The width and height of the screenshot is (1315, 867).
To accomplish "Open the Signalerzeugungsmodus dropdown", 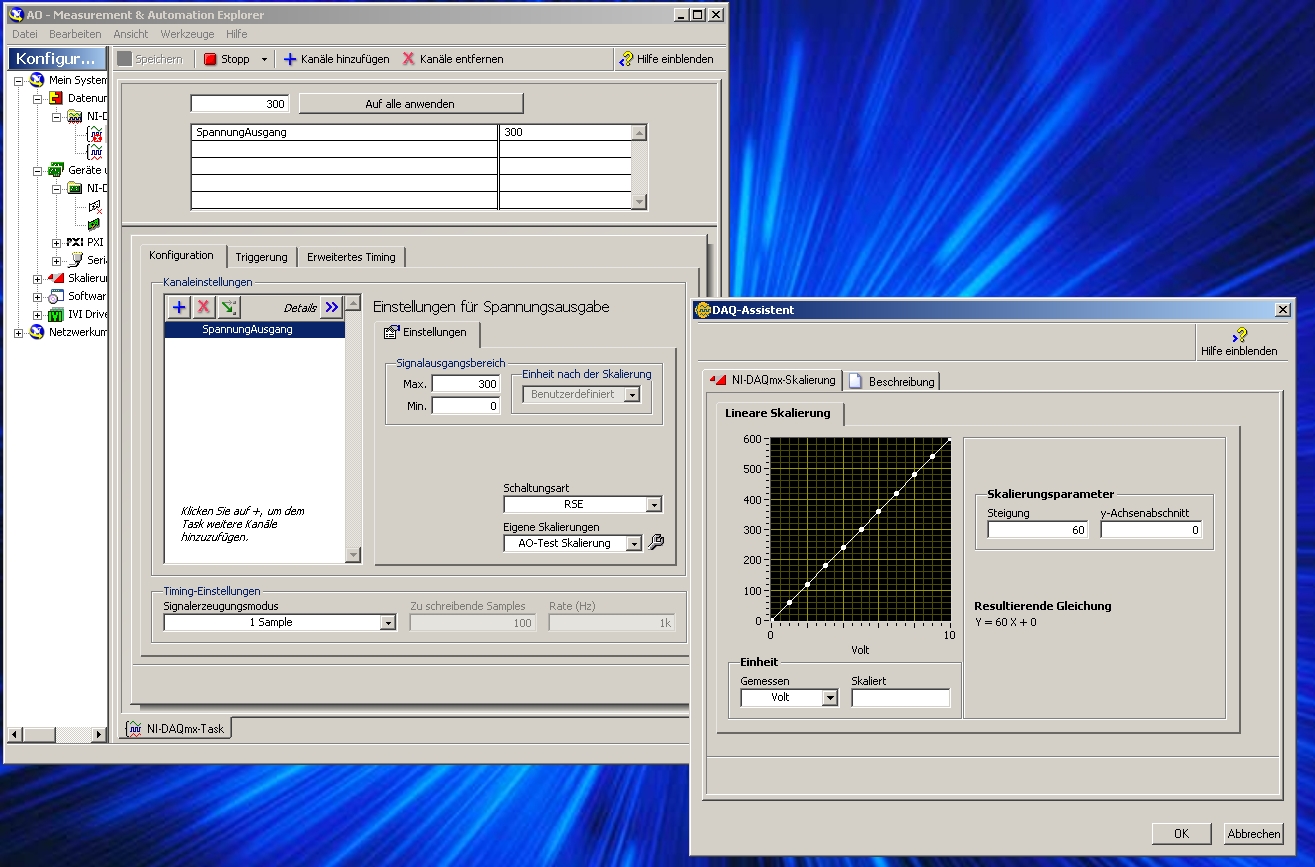I will click(388, 623).
